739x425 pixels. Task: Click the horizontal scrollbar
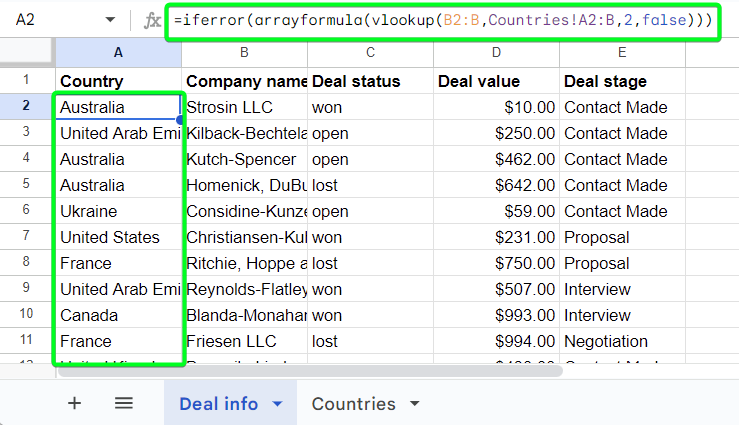(310, 371)
